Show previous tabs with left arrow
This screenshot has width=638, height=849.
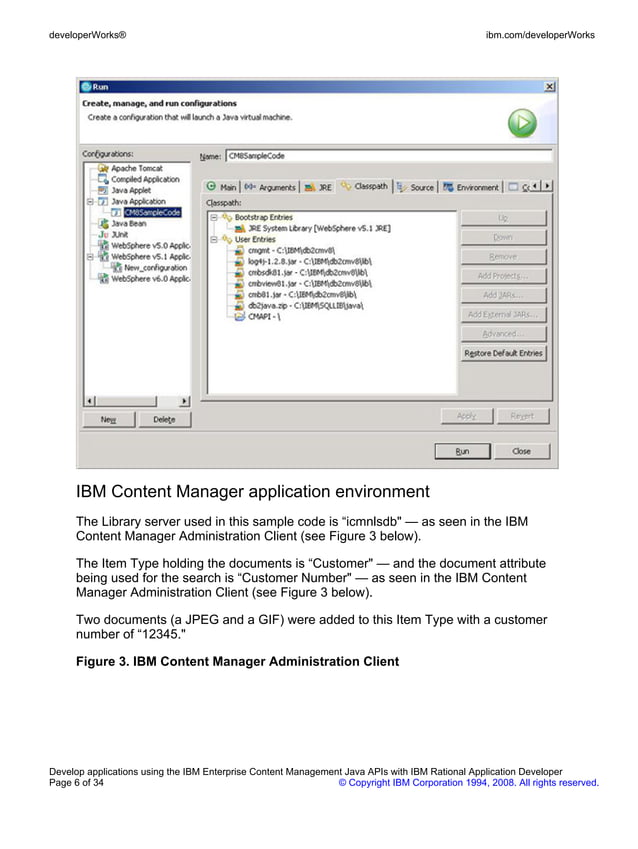536,186
